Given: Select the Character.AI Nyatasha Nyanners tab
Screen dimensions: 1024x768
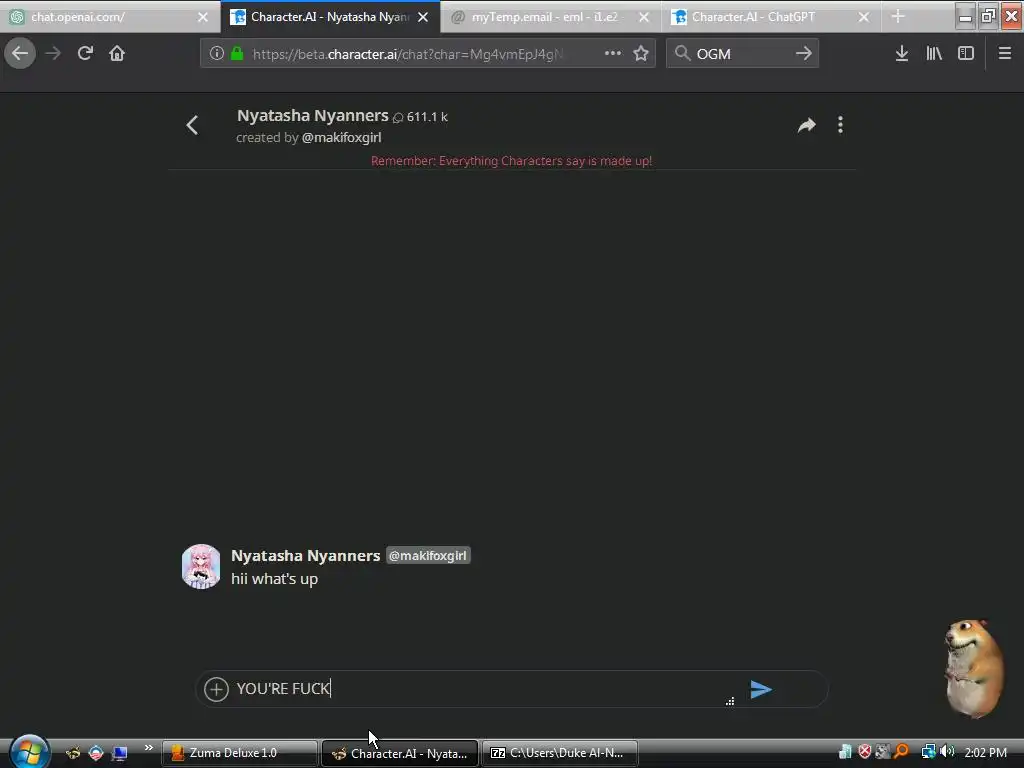Looking at the screenshot, I should (x=330, y=17).
